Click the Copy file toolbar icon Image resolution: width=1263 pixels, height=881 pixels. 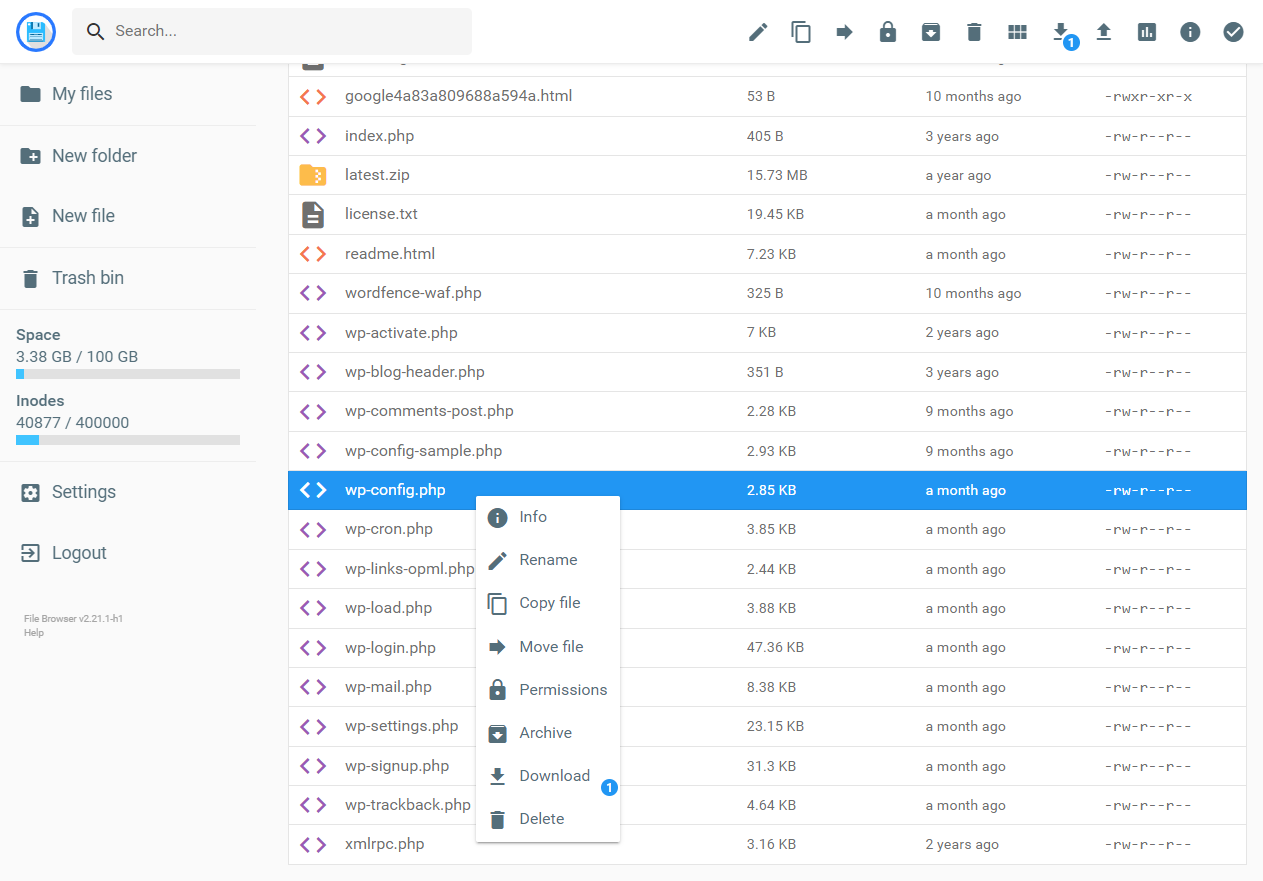pos(801,31)
